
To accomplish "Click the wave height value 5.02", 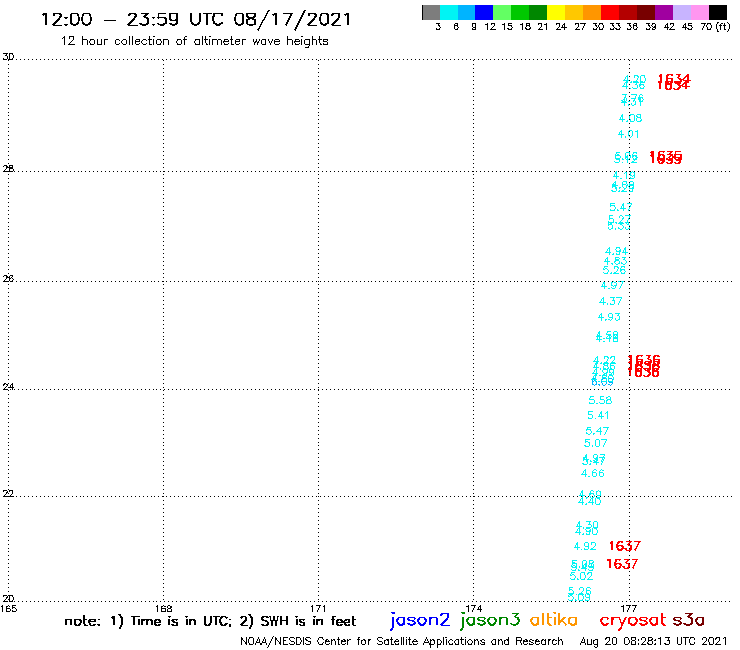I will point(581,576).
